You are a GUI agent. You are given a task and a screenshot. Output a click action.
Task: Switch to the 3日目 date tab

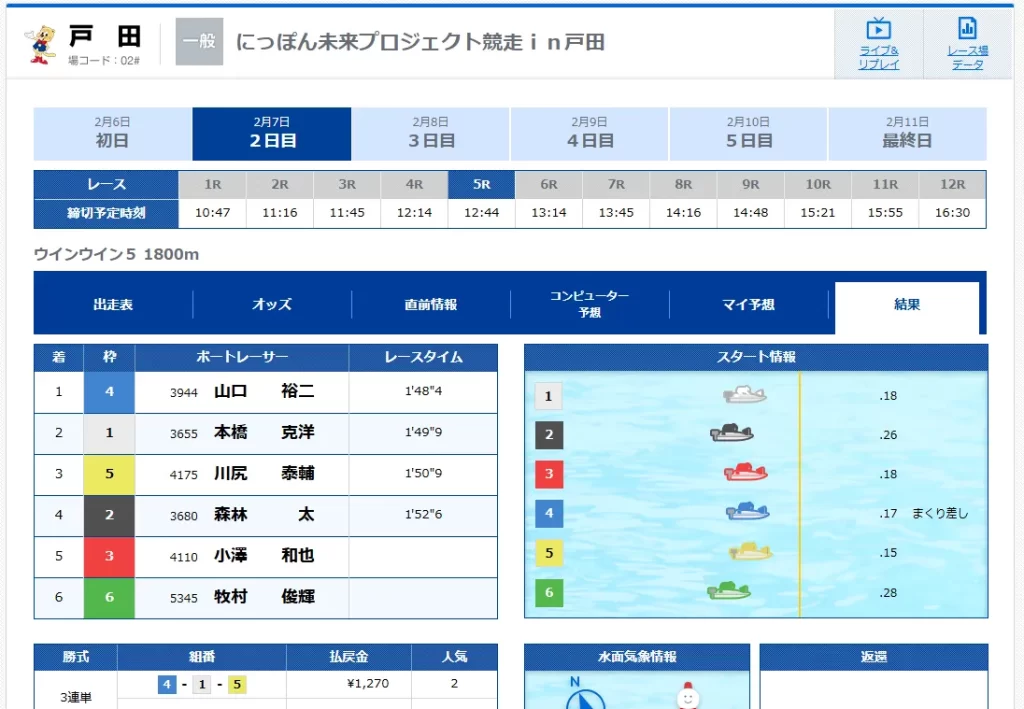431,133
